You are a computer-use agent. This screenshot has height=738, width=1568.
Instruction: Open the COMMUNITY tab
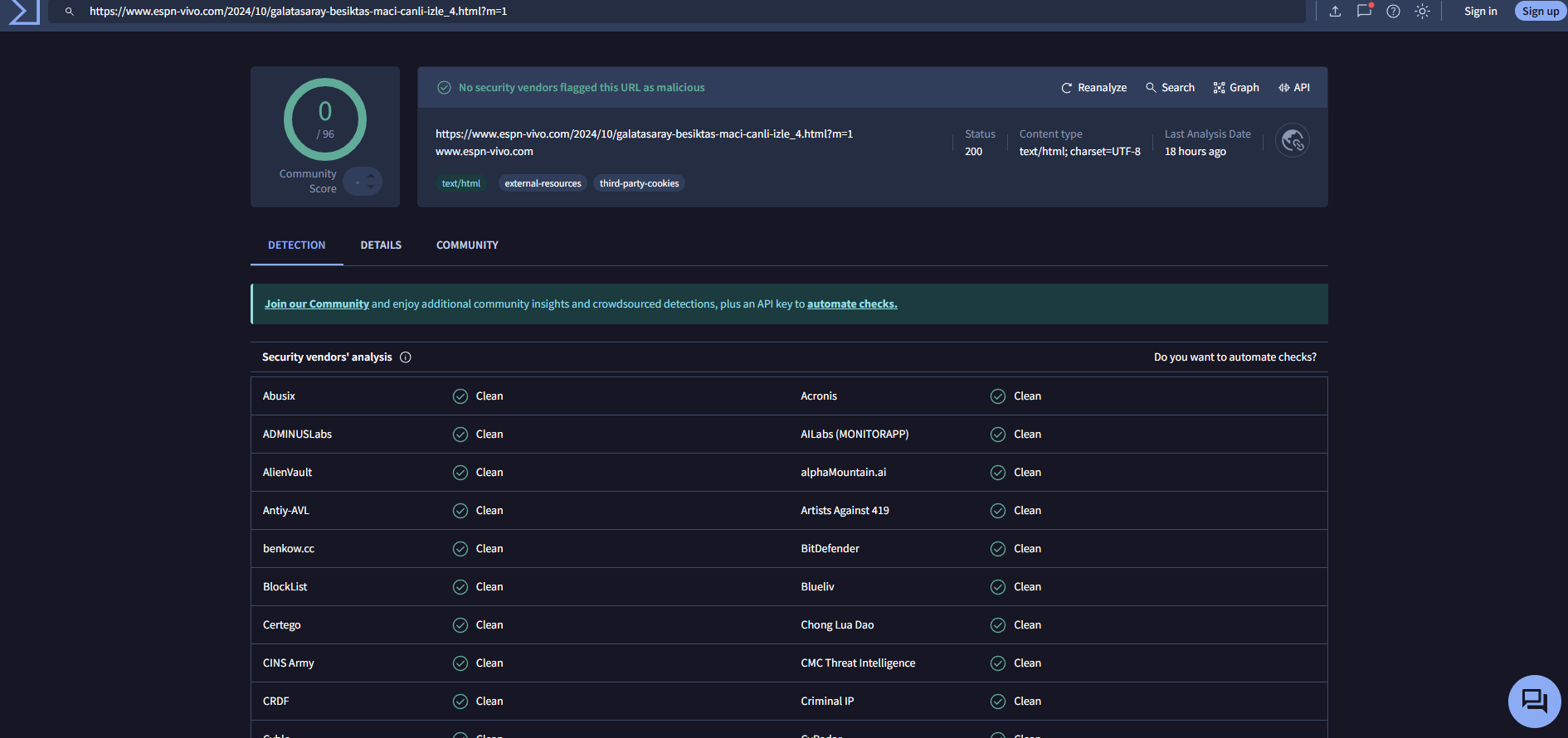pos(467,245)
